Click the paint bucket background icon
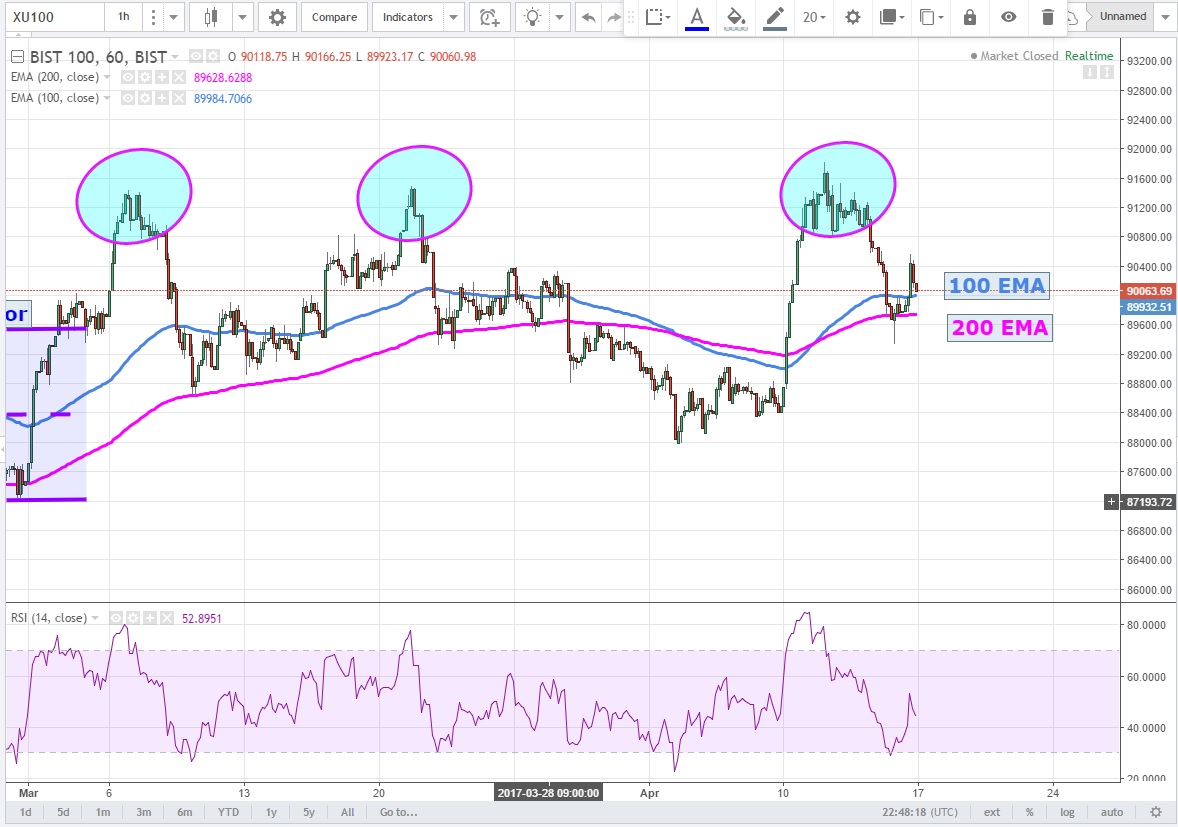The width and height of the screenshot is (1178, 827). pos(735,17)
